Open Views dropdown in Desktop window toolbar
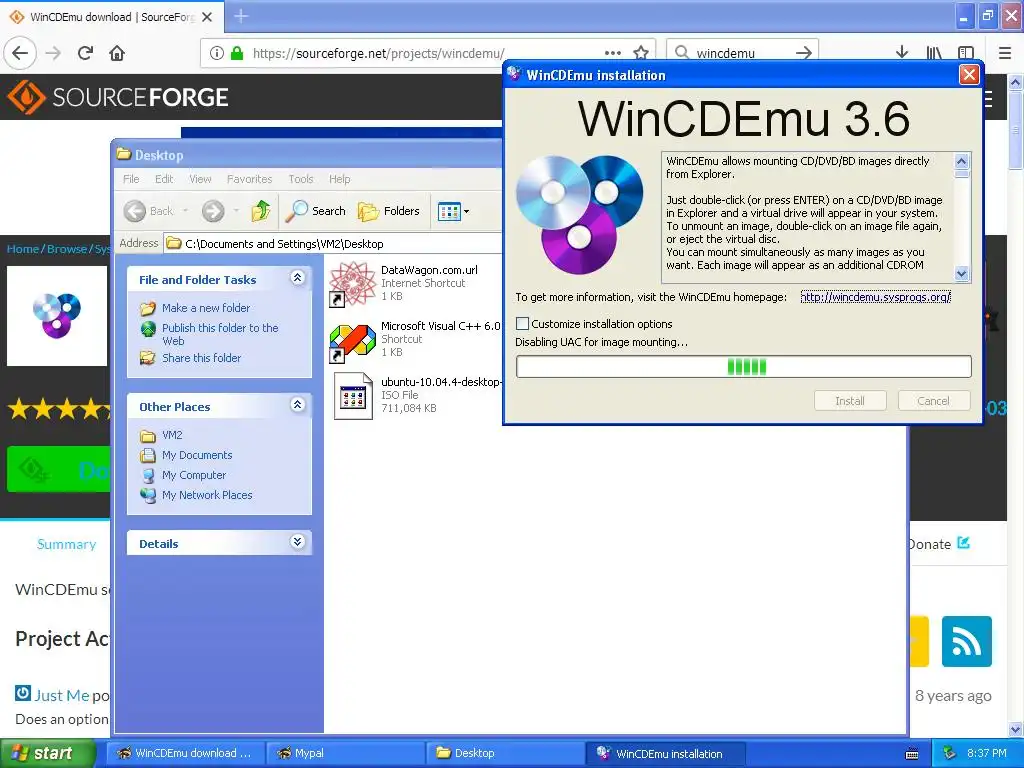The width and height of the screenshot is (1024, 768). 454,212
